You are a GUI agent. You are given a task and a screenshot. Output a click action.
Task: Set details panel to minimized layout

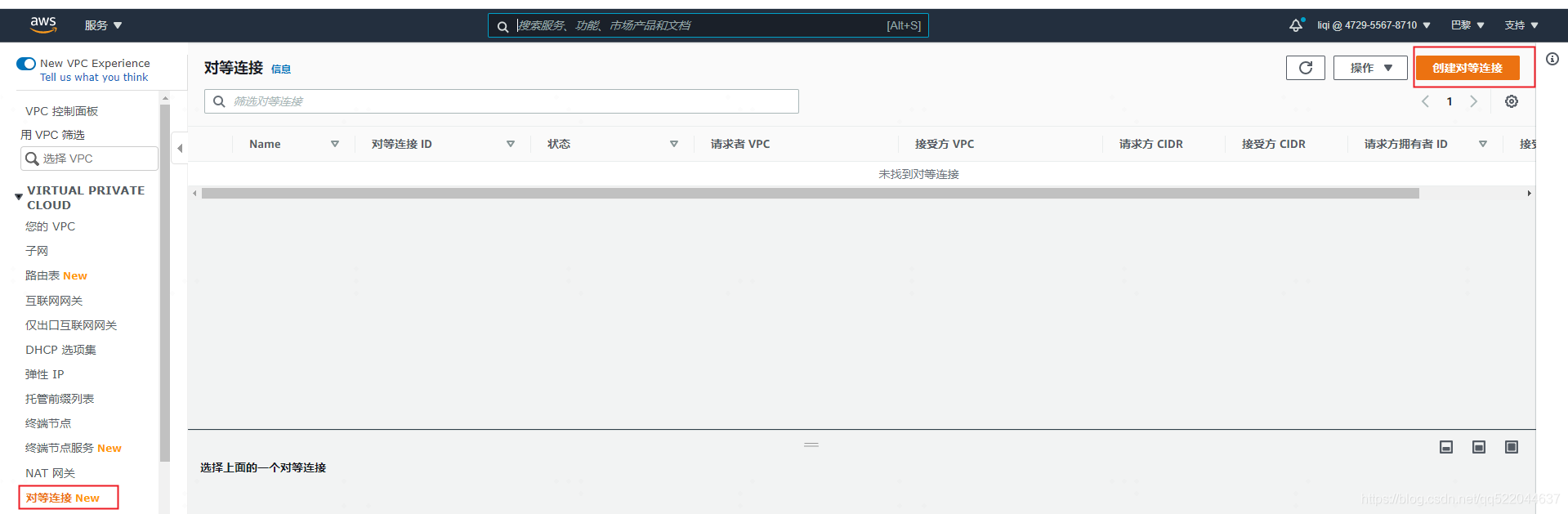pos(1446,447)
